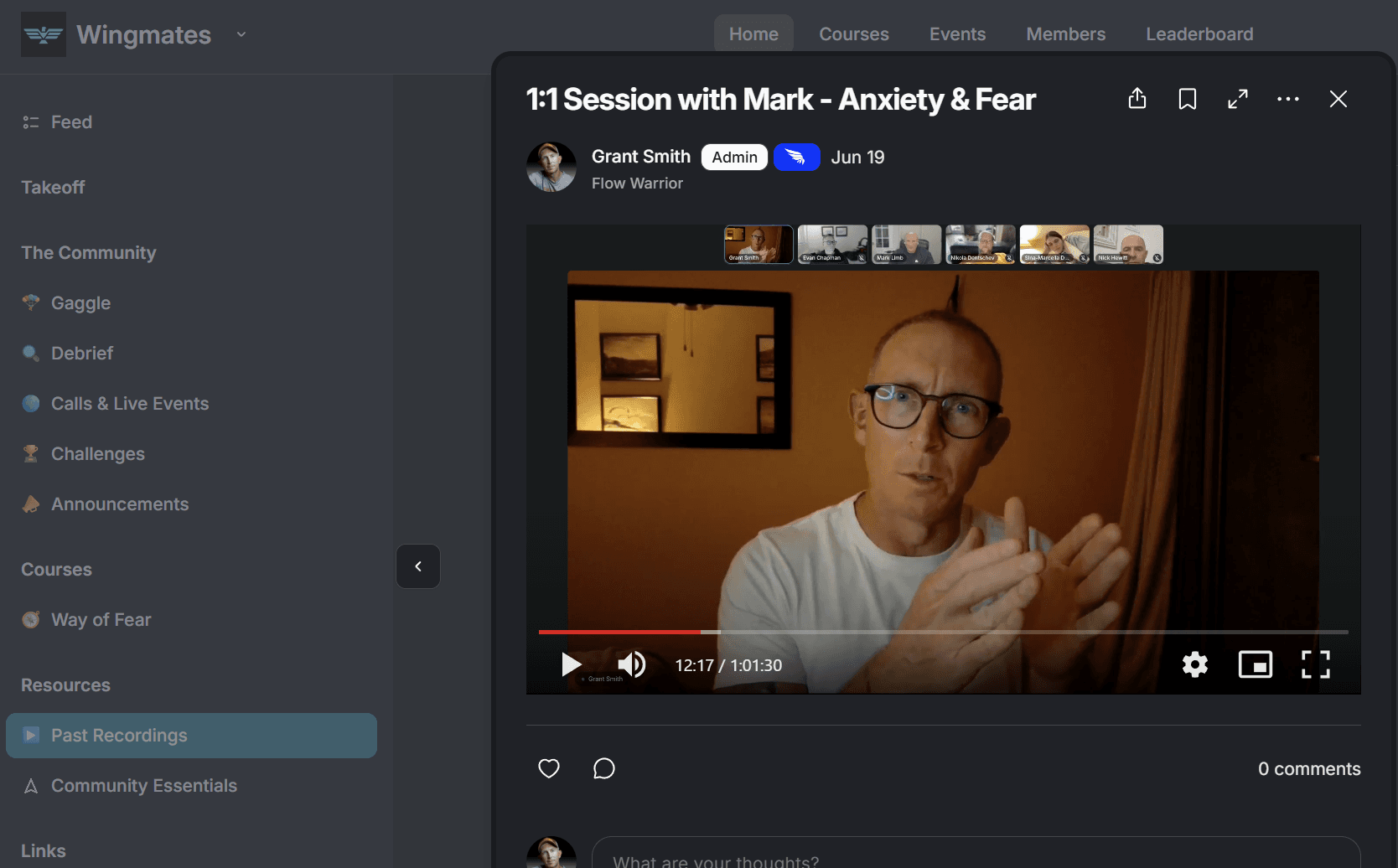Share this post via the share icon
This screenshot has width=1398, height=868.
(1137, 99)
